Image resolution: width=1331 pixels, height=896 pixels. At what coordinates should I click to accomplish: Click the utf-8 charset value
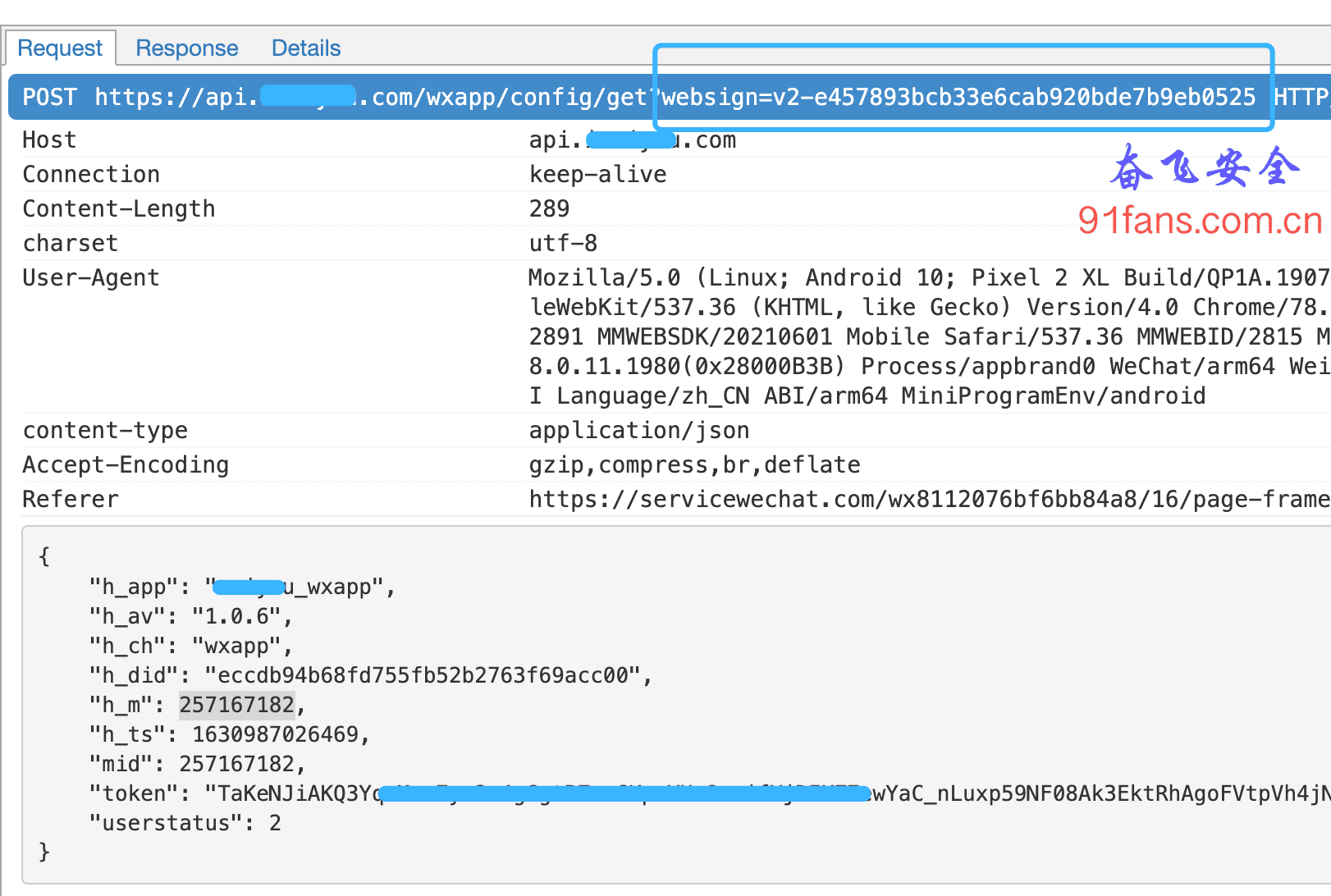coord(563,244)
